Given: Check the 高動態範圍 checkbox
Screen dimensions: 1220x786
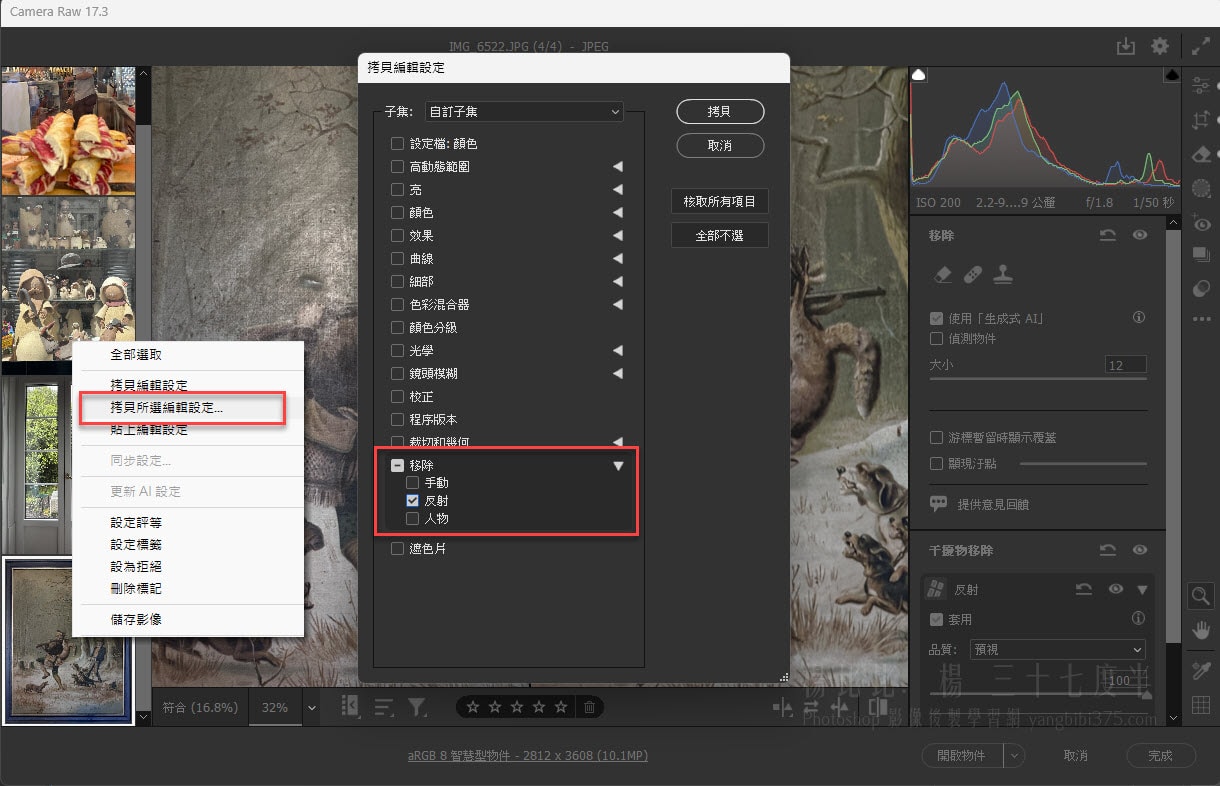Looking at the screenshot, I should (397, 167).
